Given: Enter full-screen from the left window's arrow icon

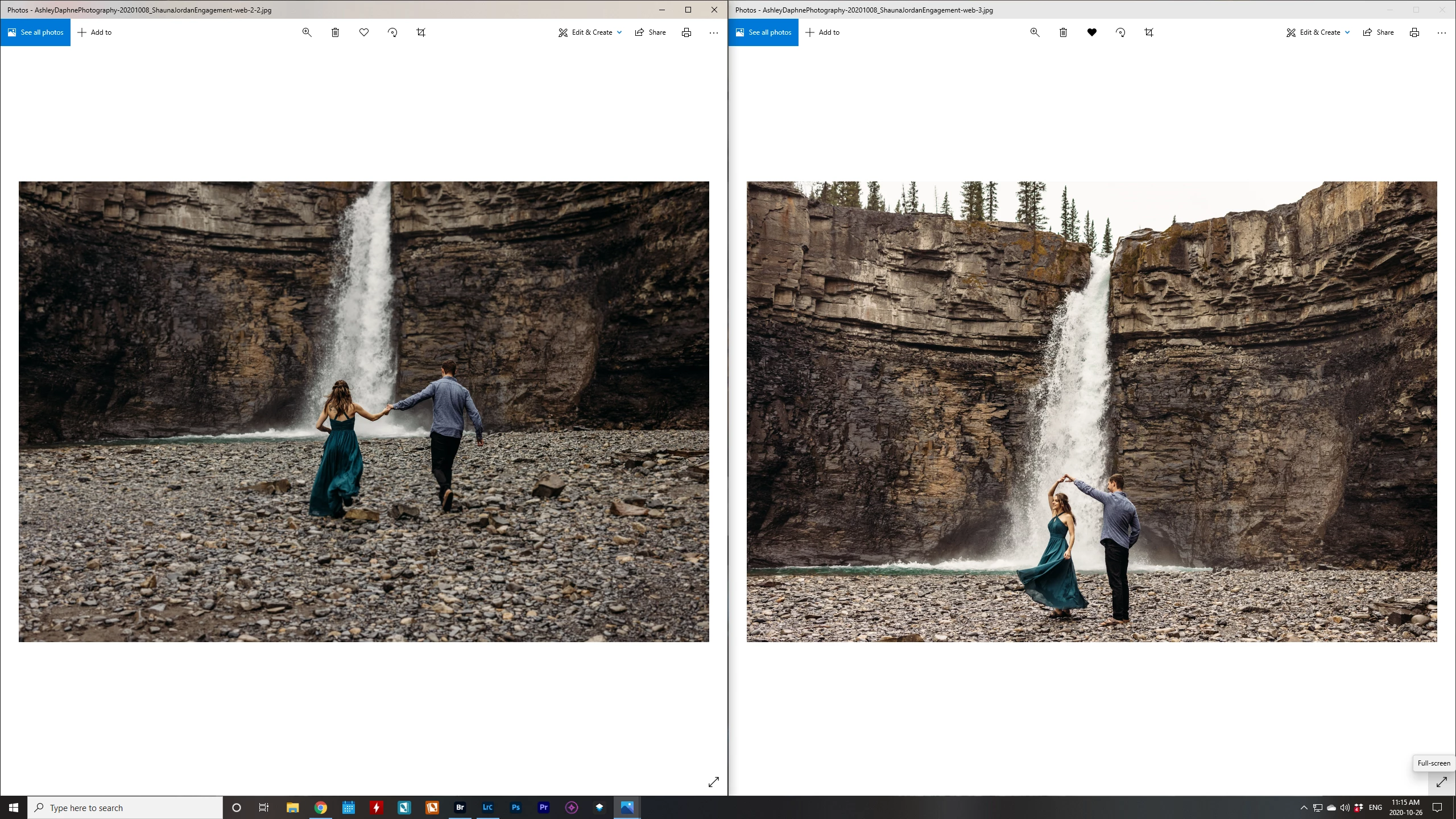Looking at the screenshot, I should click(713, 782).
